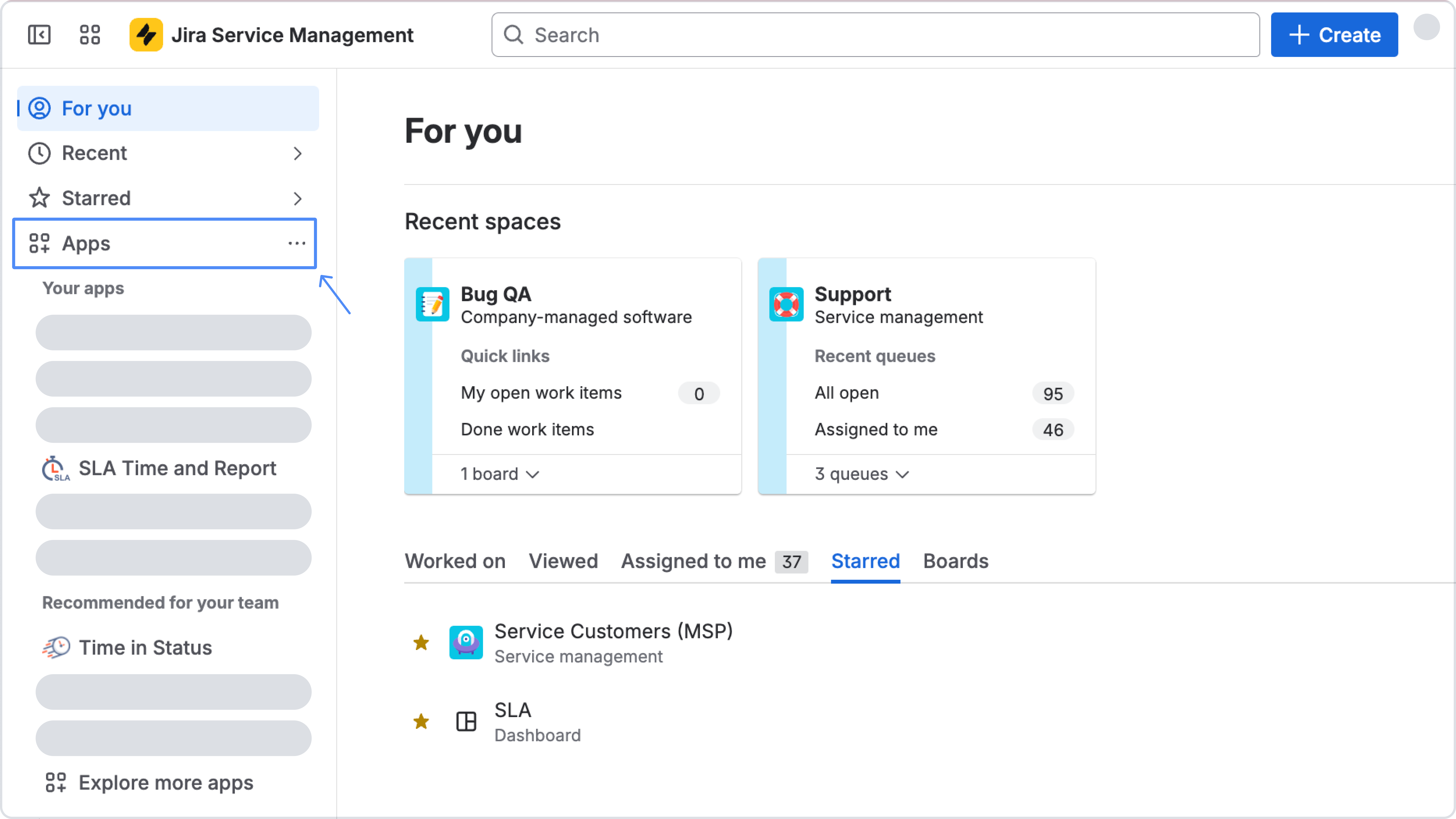Unstar the Service Customers (MSP) item
Image resolution: width=1456 pixels, height=819 pixels.
coord(421,643)
